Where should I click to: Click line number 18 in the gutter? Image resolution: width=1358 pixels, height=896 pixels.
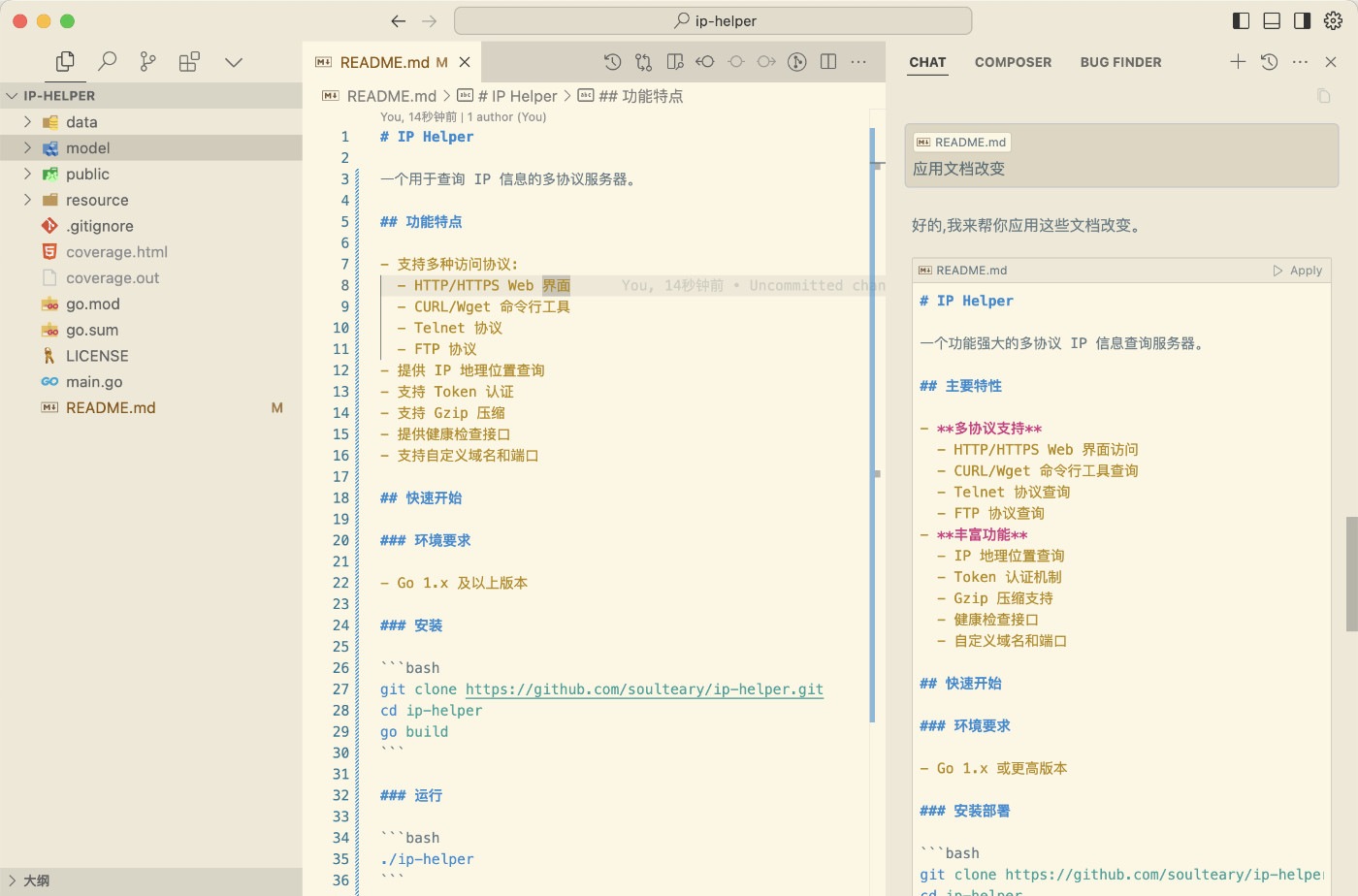tap(340, 497)
